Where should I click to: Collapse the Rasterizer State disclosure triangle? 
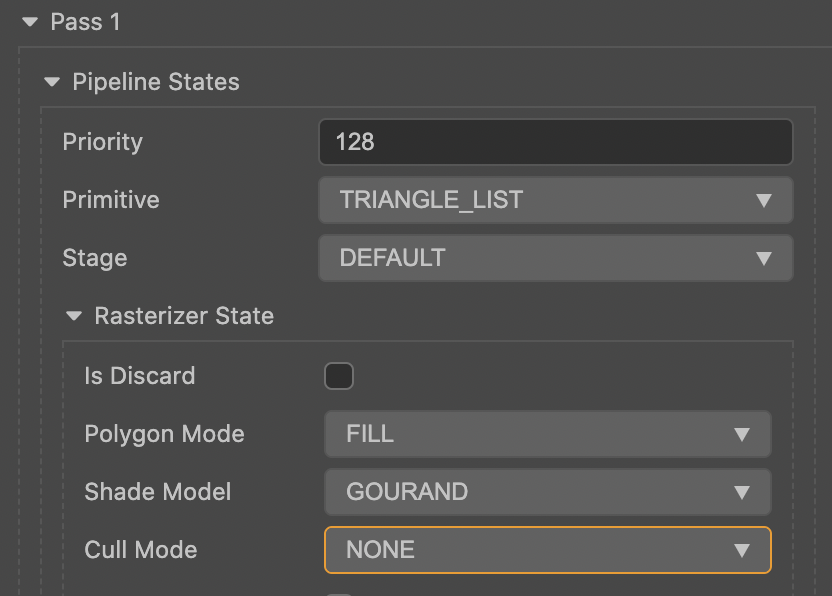tap(73, 316)
